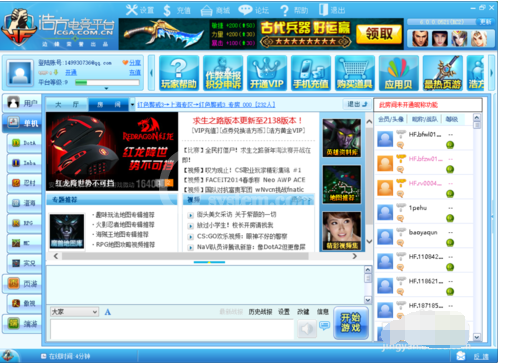Image resolution: width=511 pixels, height=363 pixels.
Task: Click the chat bubble icon by the speaker
Action: click(x=324, y=325)
